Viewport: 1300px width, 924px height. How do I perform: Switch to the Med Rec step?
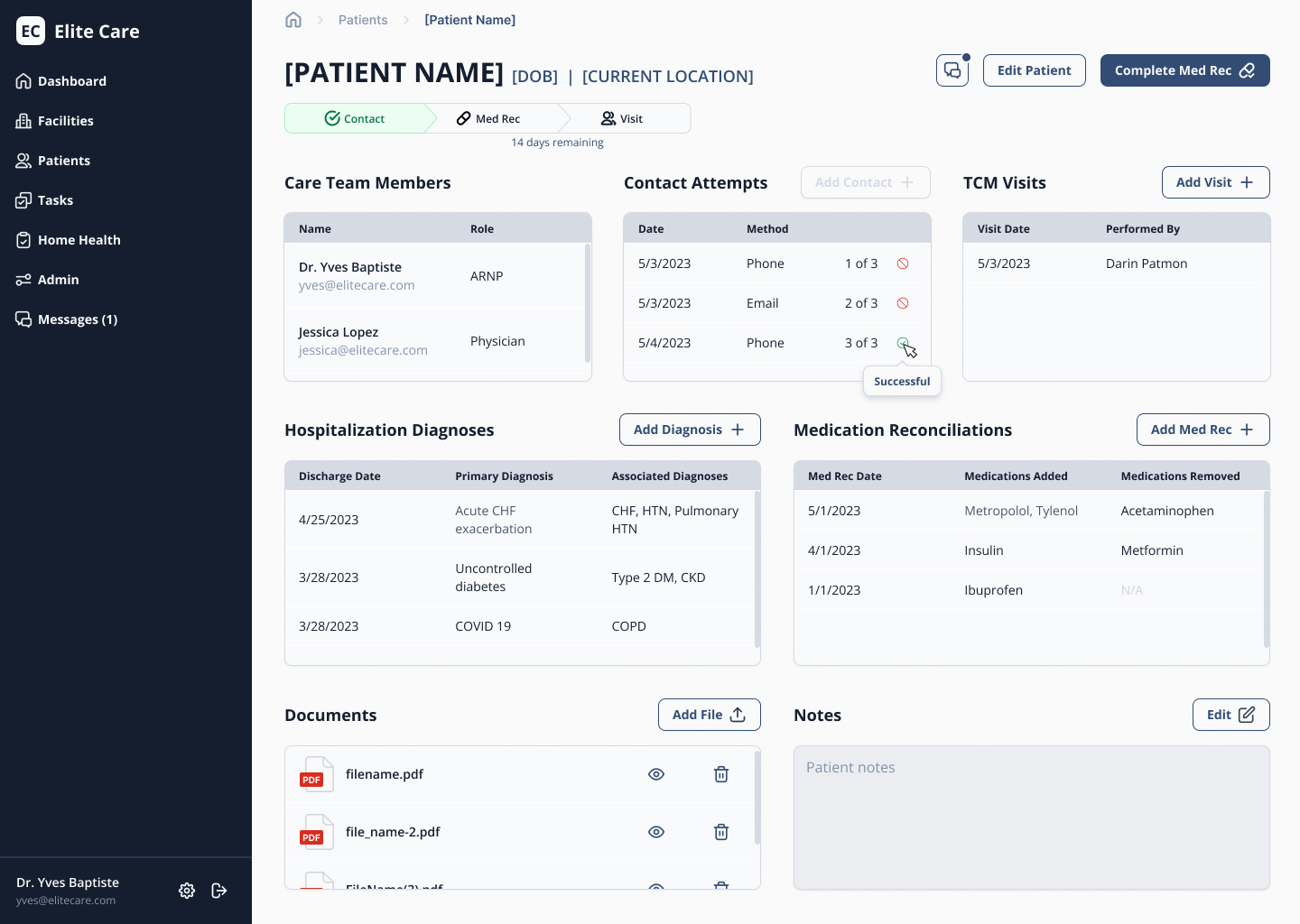tap(495, 118)
